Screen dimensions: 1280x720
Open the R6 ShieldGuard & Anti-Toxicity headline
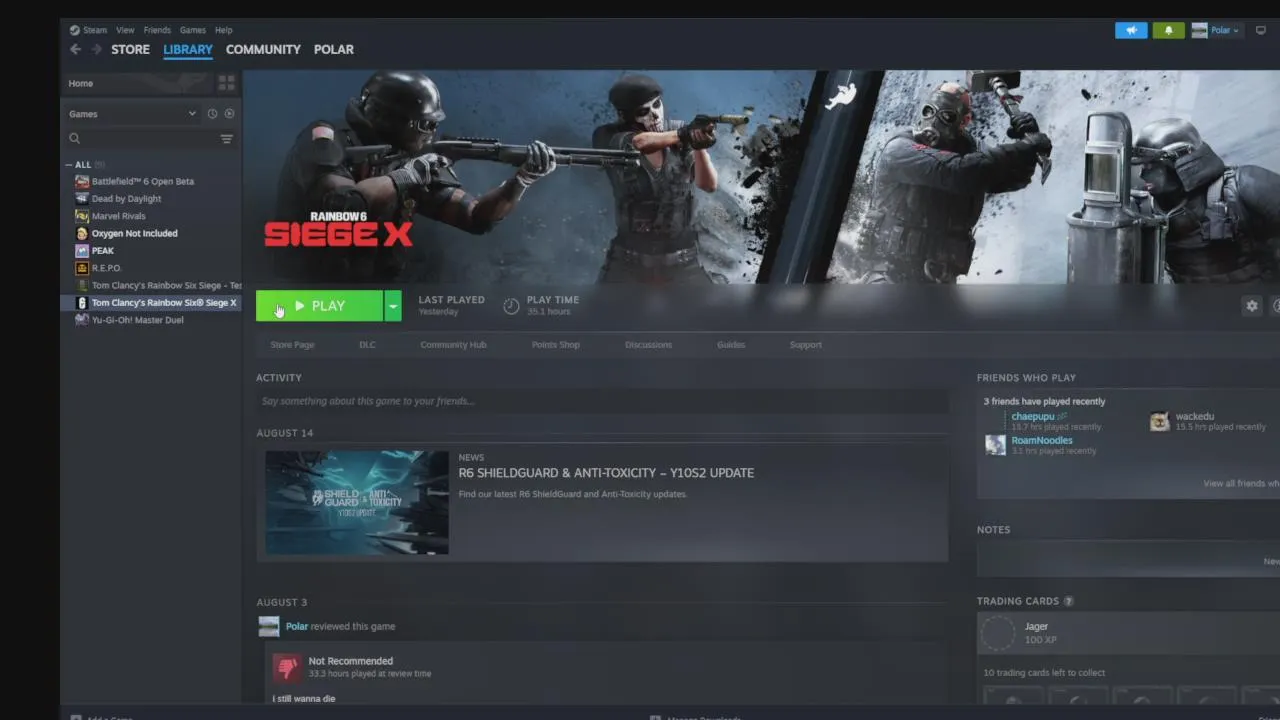(606, 473)
